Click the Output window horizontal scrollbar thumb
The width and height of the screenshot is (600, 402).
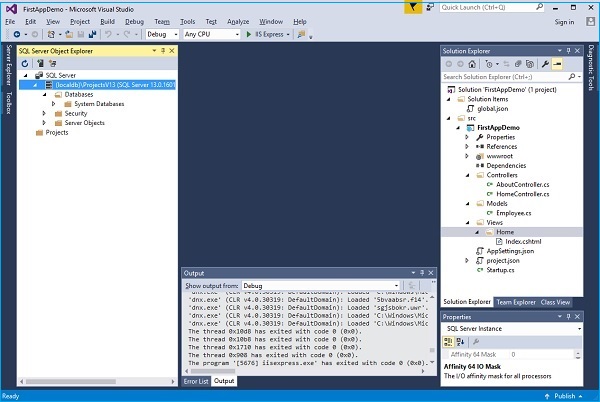click(213, 371)
